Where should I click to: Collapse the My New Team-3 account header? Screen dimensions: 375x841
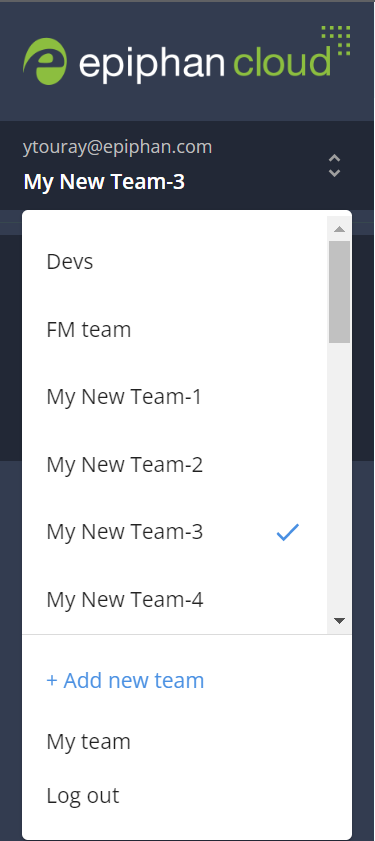[187, 165]
